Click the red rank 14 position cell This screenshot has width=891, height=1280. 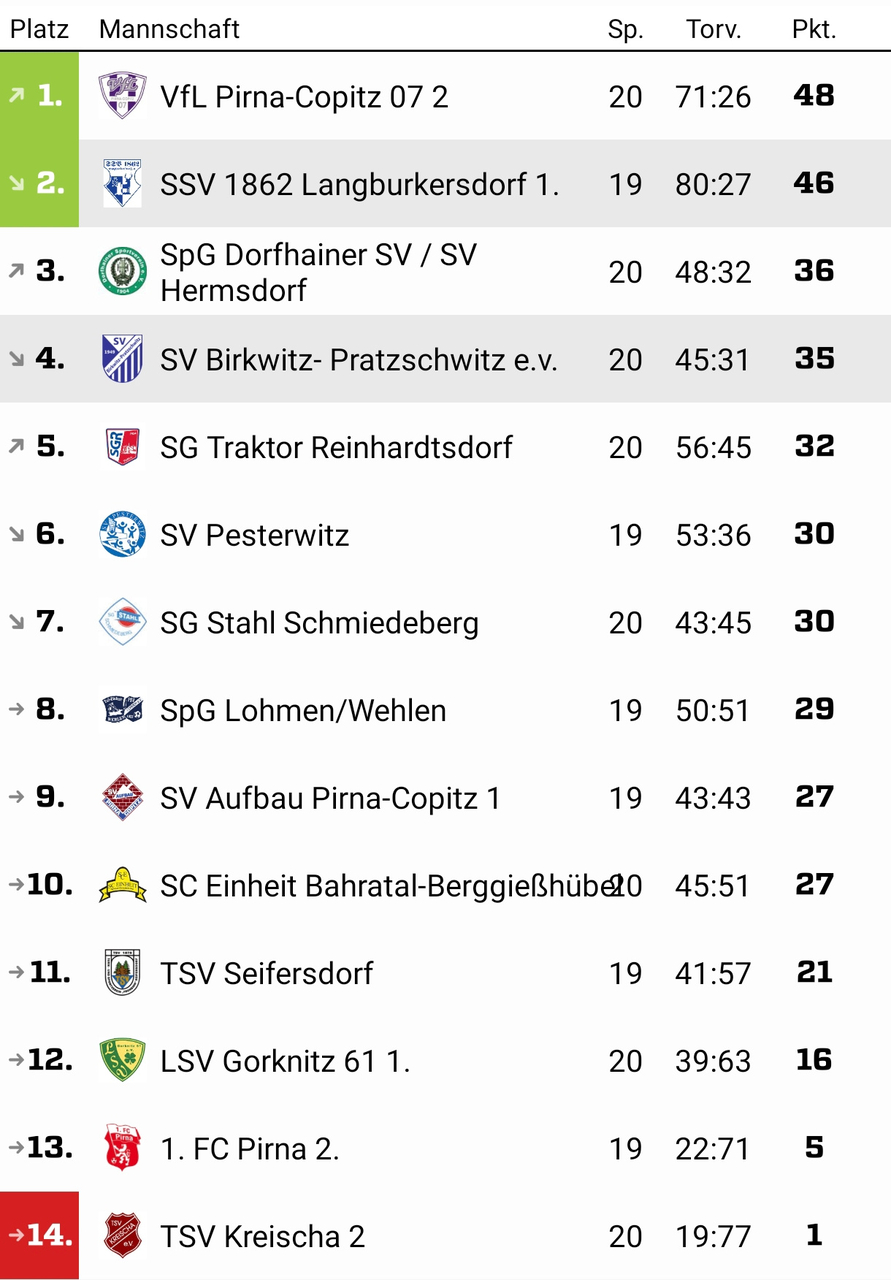39,1236
